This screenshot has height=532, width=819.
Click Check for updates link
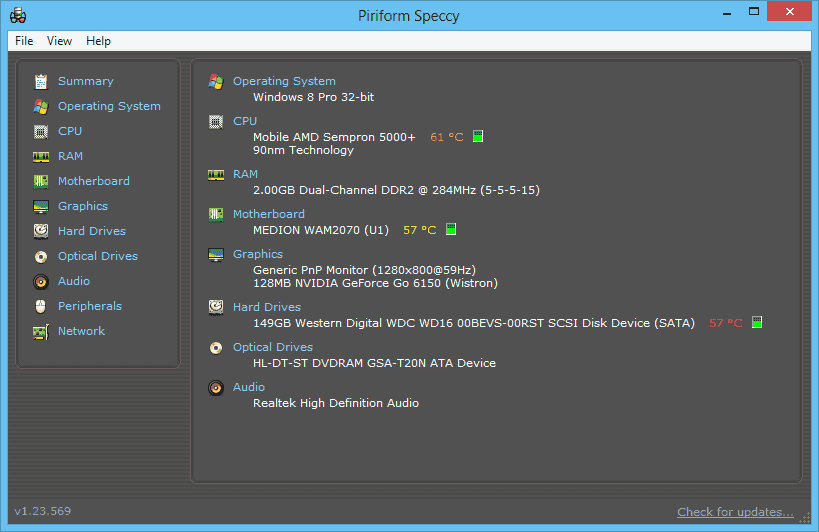pyautogui.click(x=735, y=512)
